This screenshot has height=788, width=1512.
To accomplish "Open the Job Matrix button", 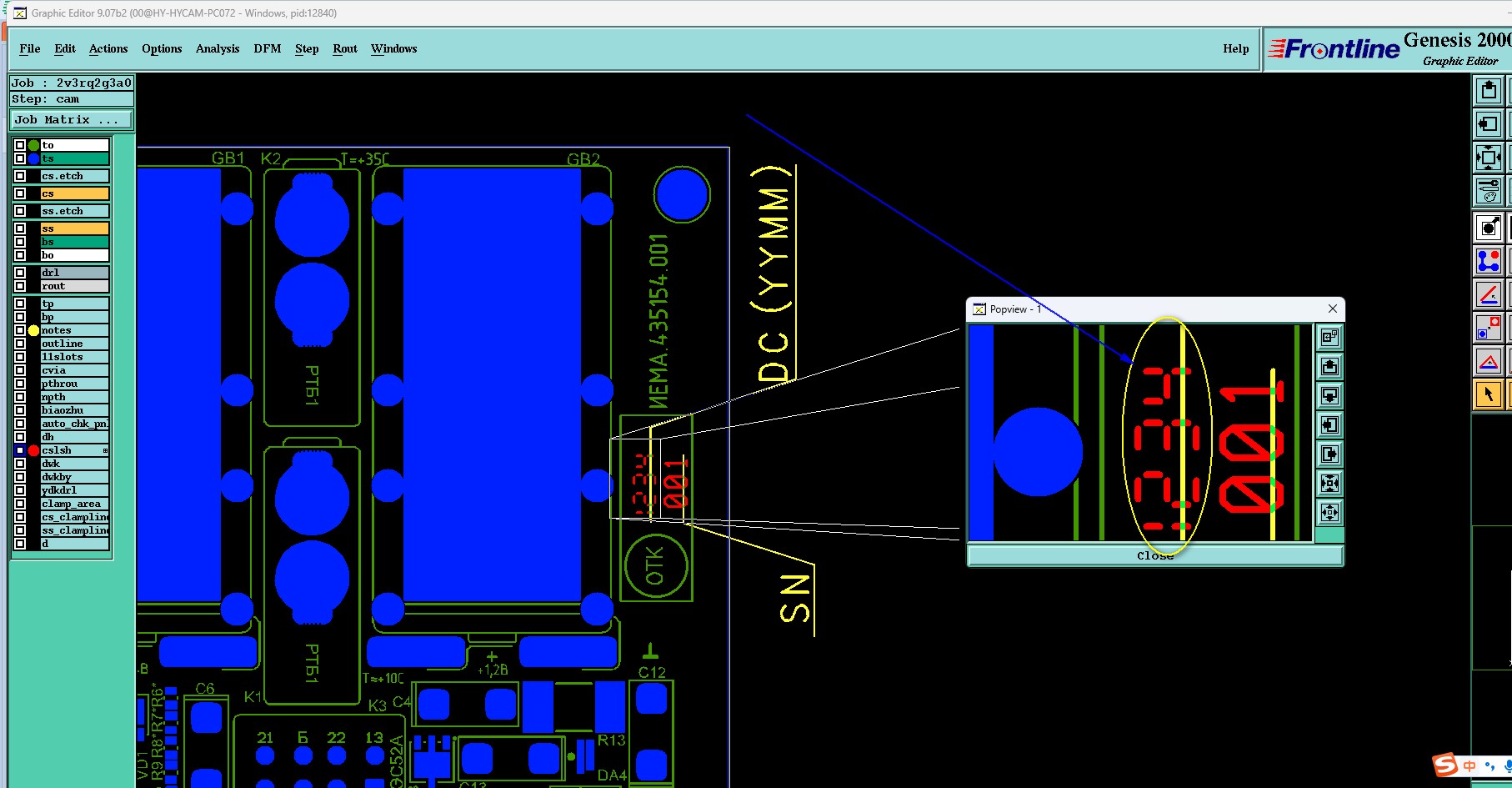I will point(72,120).
